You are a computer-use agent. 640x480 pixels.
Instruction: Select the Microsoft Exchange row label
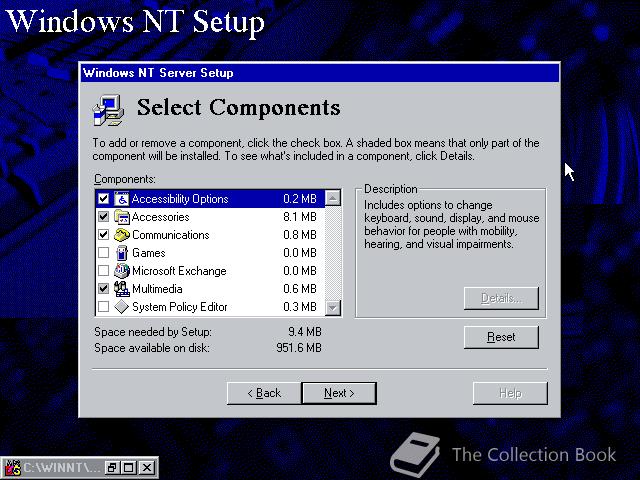point(179,271)
